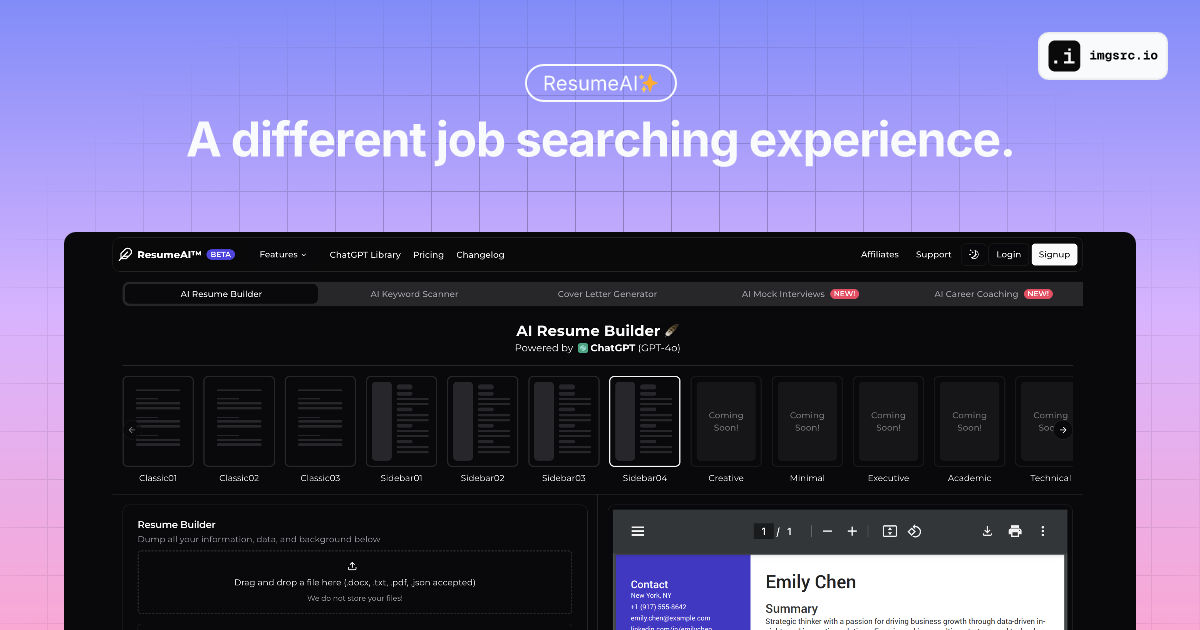This screenshot has height=630, width=1200.
Task: Rotate the resume preview page
Action: pos(915,531)
